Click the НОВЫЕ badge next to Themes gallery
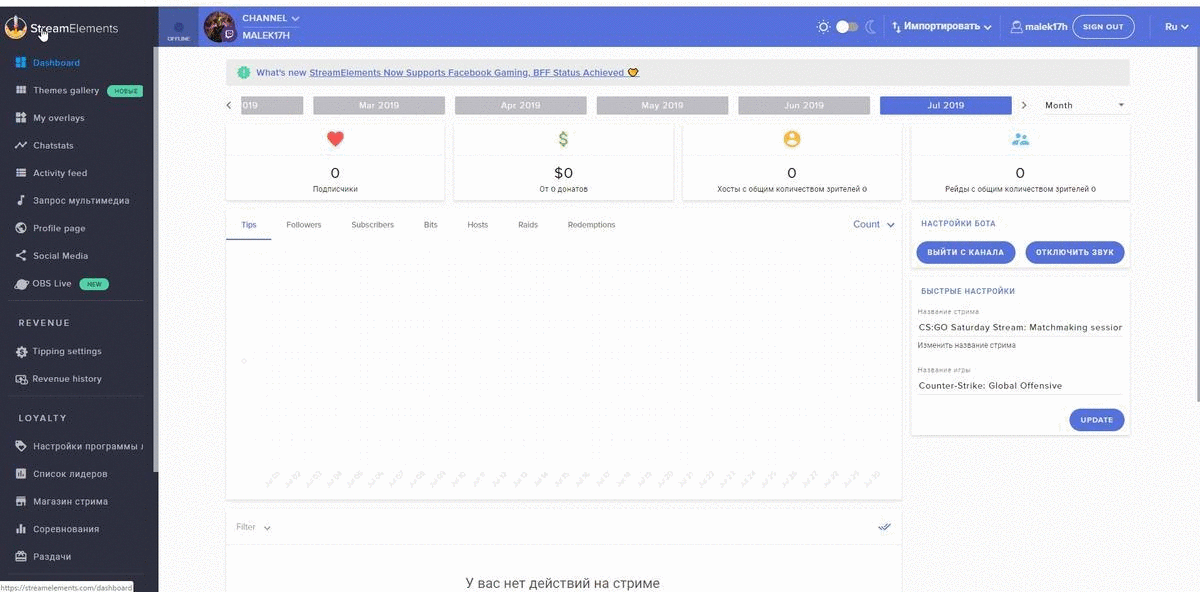The image size is (1200, 592). tap(126, 91)
